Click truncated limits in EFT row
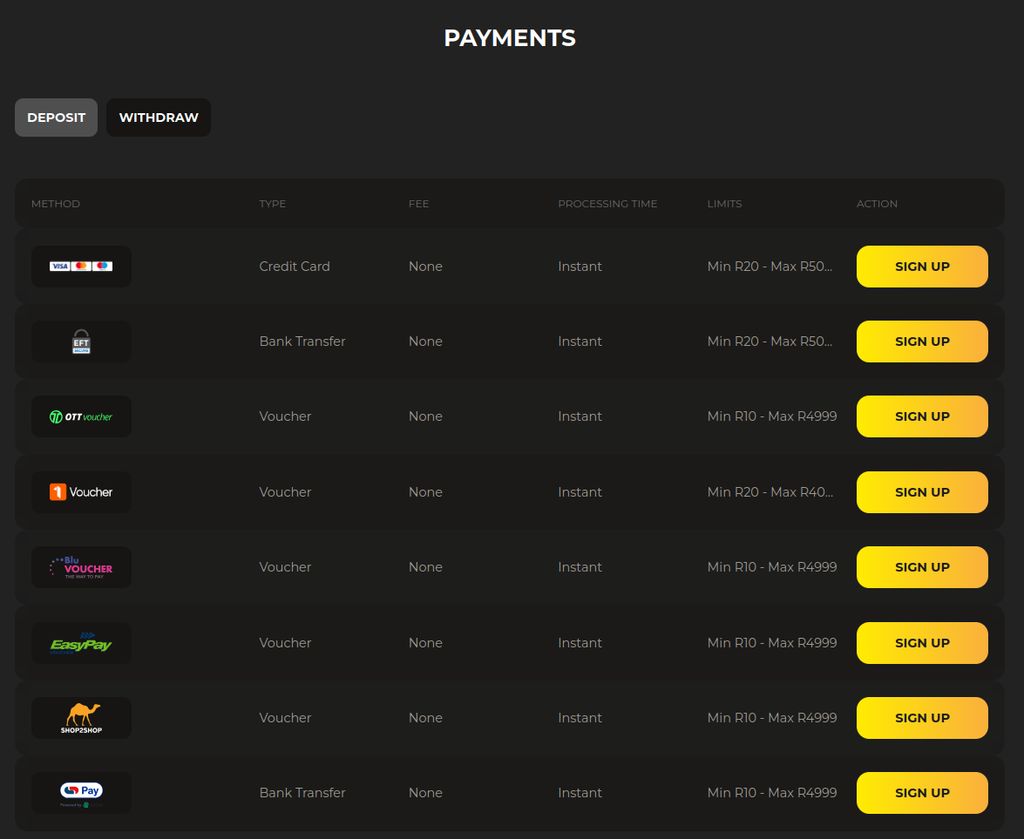 770,341
